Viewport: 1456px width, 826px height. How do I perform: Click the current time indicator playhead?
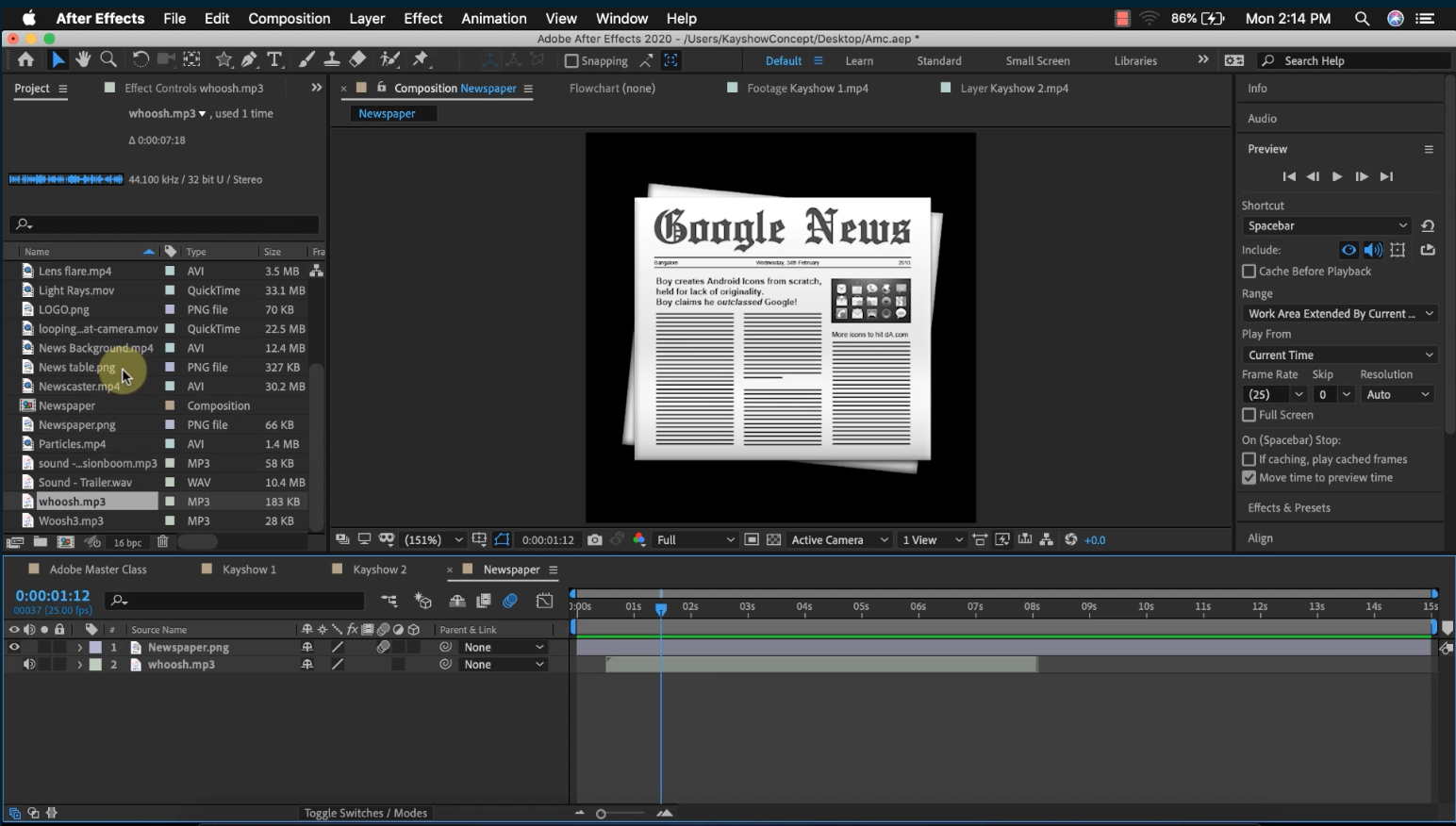[x=661, y=609]
